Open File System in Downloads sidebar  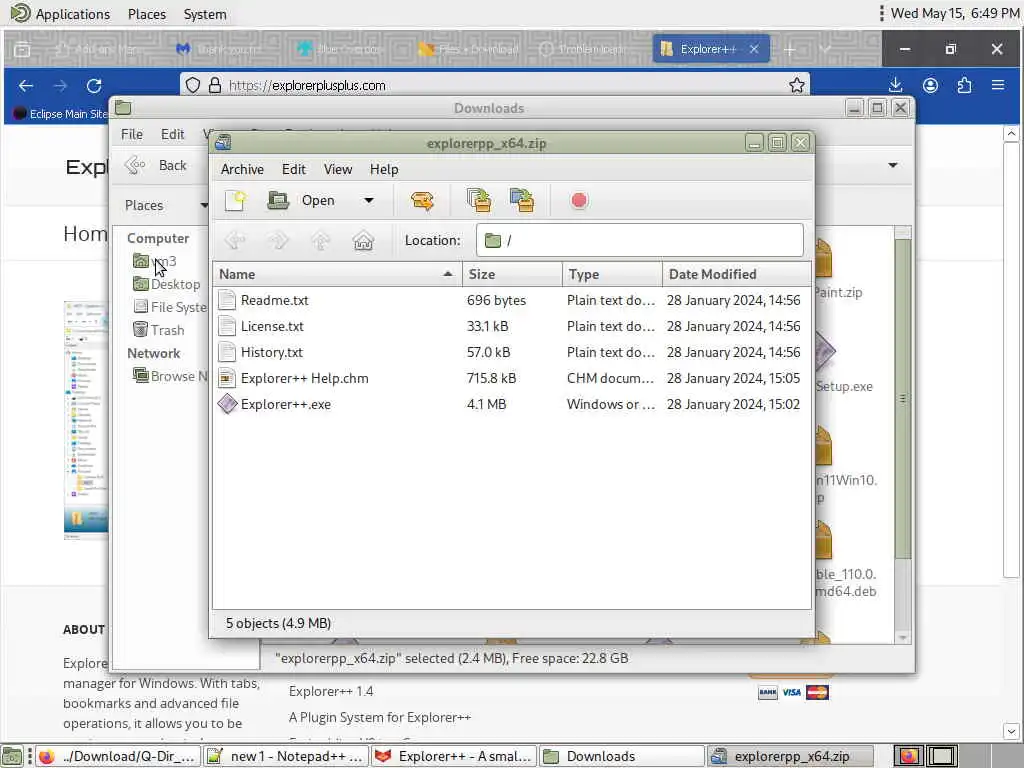[170, 307]
